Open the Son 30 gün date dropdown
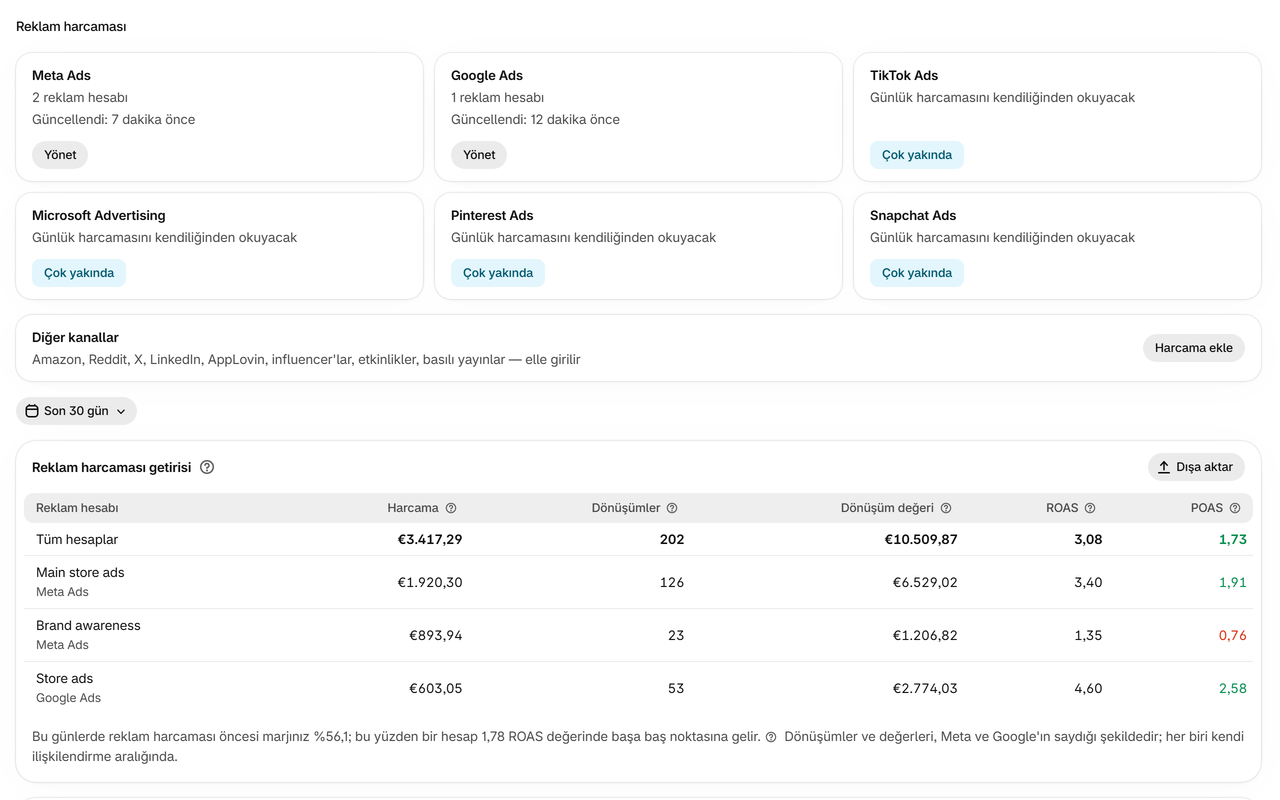Viewport: 1280px width, 800px height. [76, 411]
